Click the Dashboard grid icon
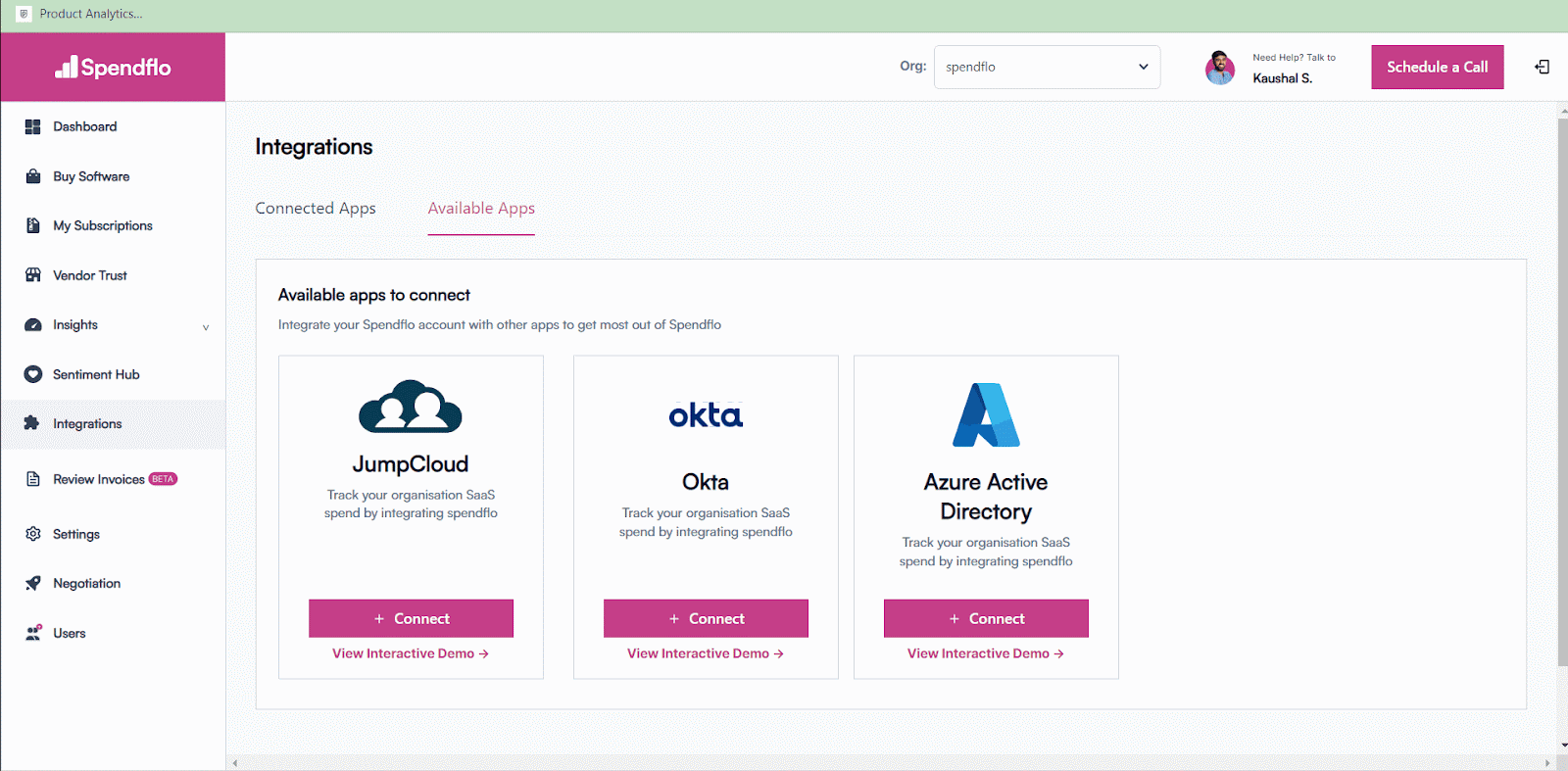This screenshot has height=771, width=1568. click(x=32, y=126)
